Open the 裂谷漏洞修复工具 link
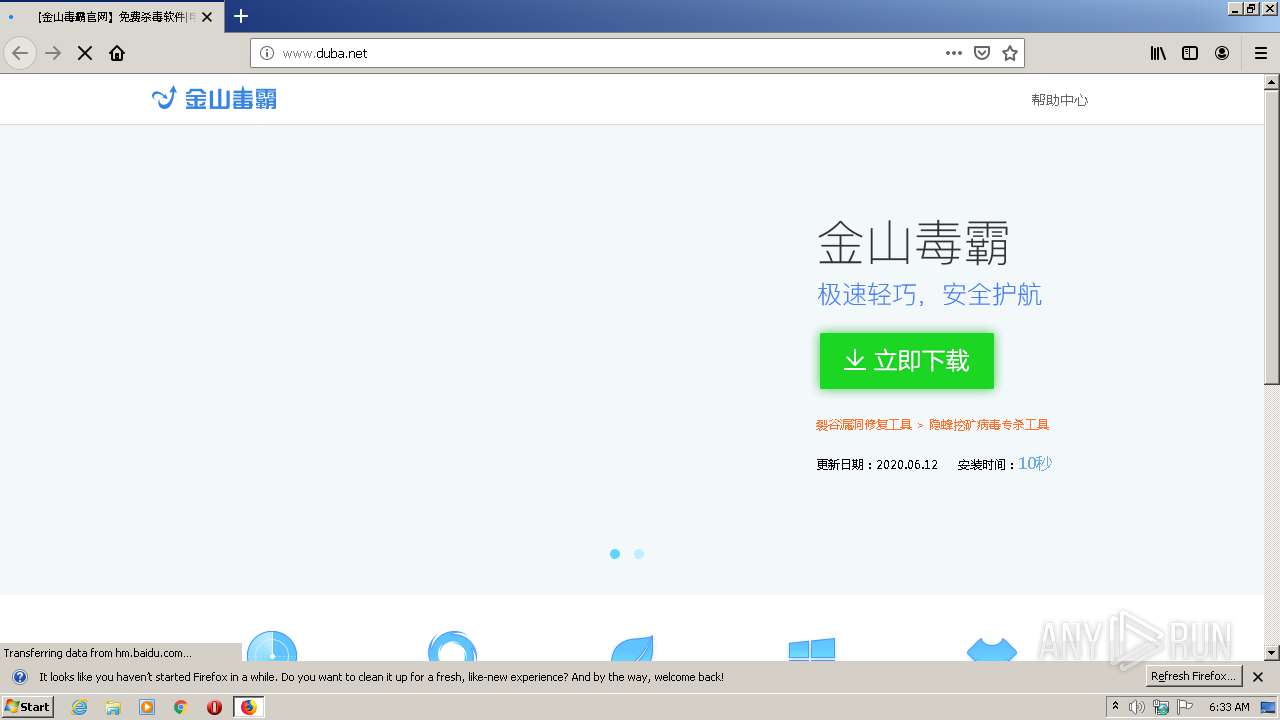The height and width of the screenshot is (720, 1280). (864, 425)
